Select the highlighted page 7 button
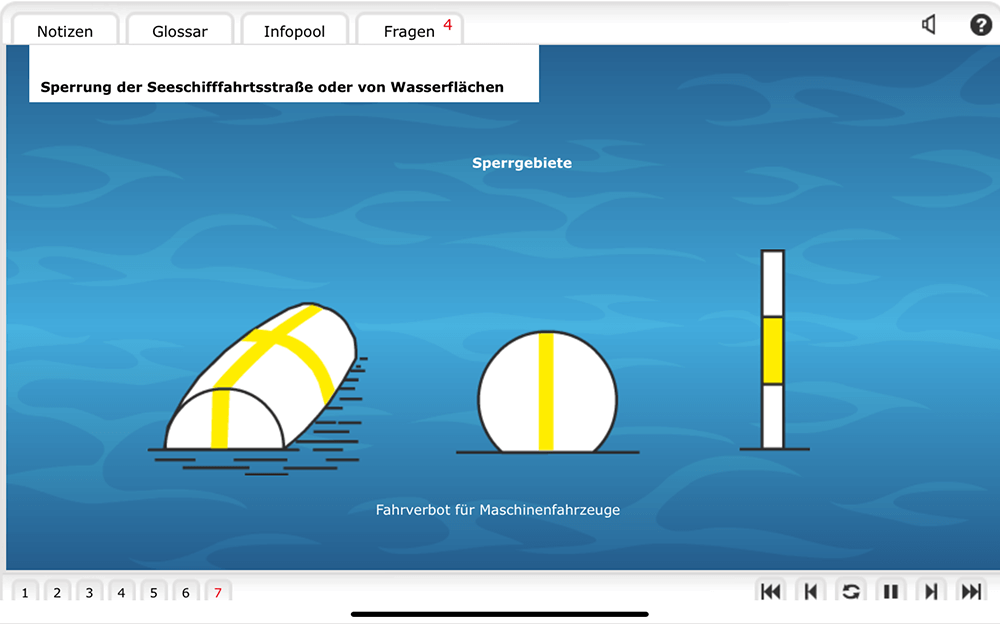The image size is (1000, 624). click(217, 593)
